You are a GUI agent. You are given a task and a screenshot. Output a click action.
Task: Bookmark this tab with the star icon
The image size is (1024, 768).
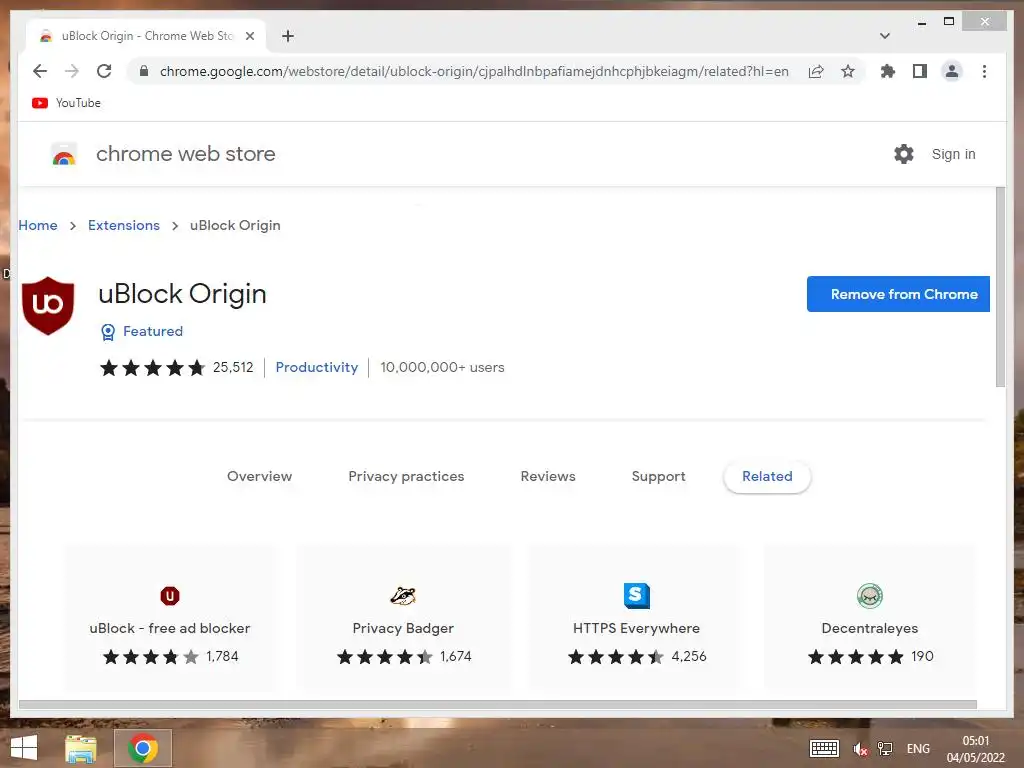848,71
